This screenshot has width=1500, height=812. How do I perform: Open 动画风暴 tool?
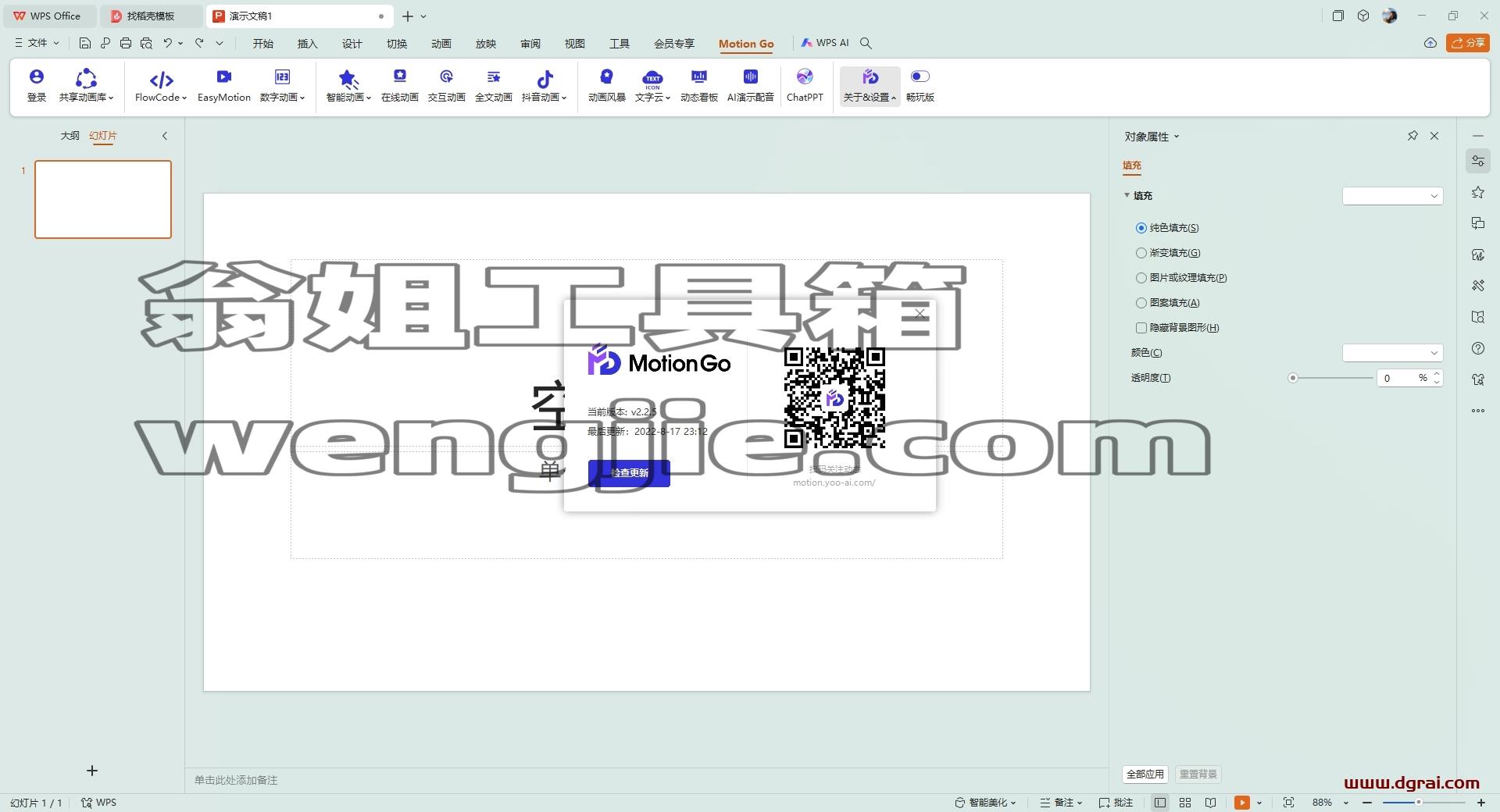(x=607, y=84)
